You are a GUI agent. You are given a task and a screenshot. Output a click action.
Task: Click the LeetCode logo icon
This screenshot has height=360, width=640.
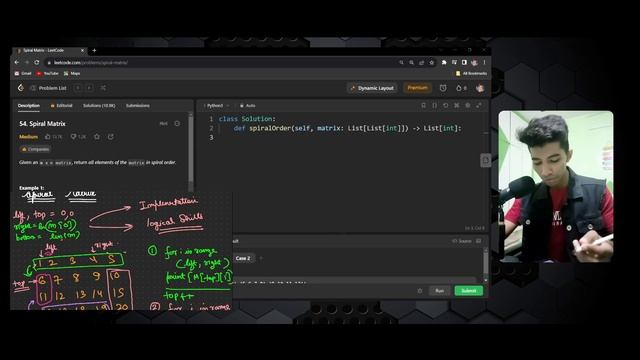click(x=21, y=88)
